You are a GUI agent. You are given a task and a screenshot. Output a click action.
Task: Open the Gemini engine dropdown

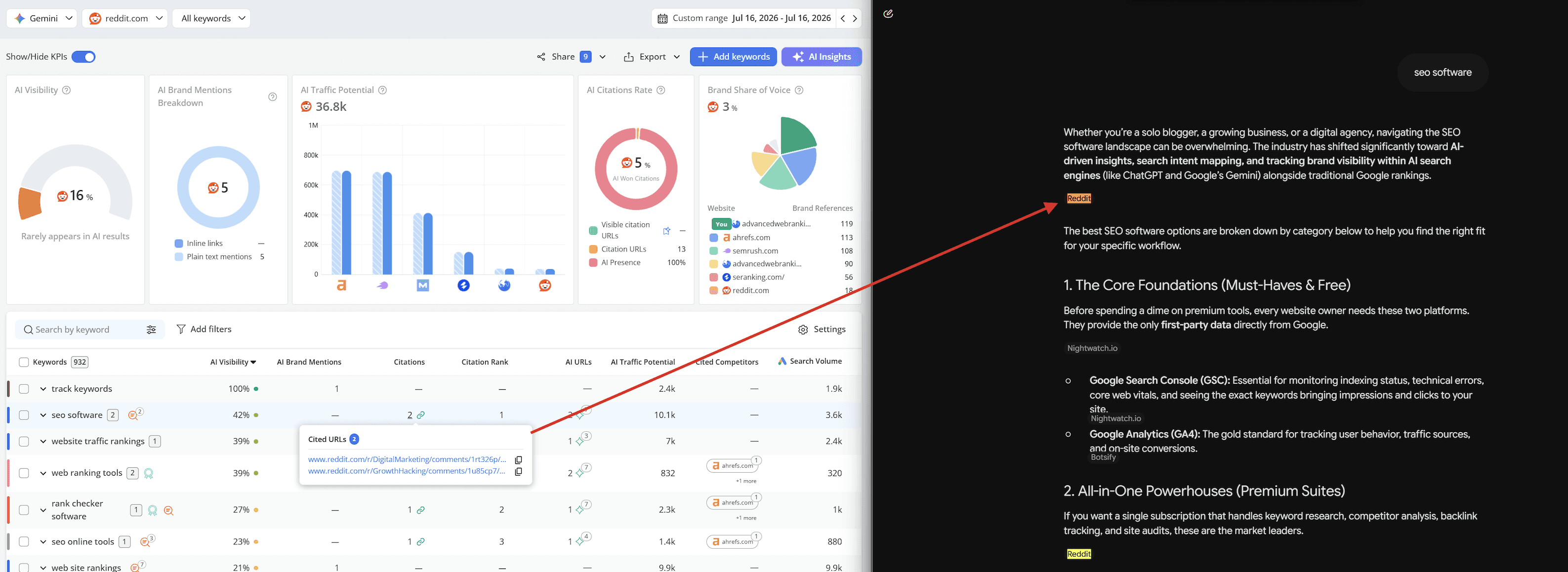click(x=42, y=18)
